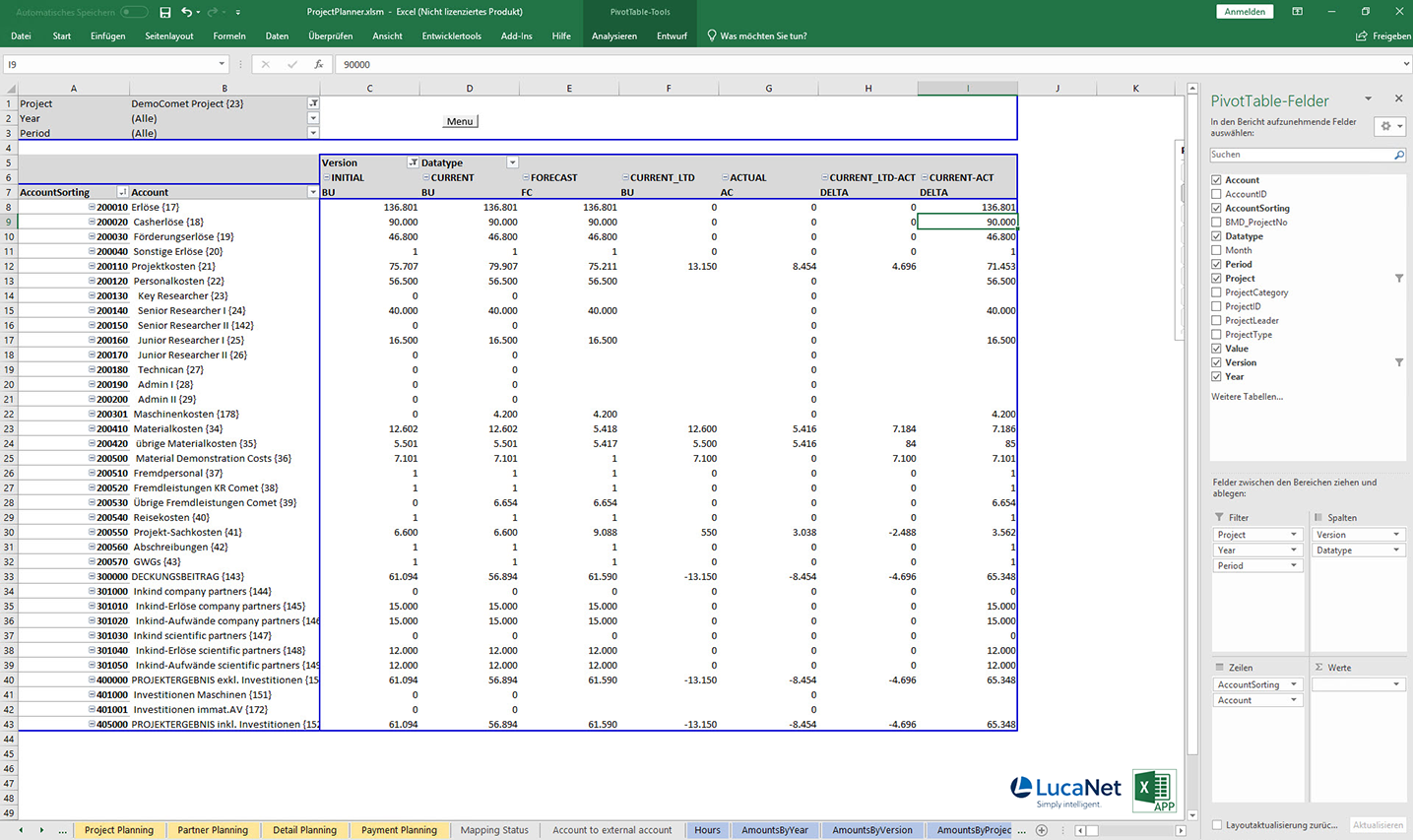Switch to the Entwurf ribbon tab
This screenshot has height=840, width=1413.
coord(672,35)
